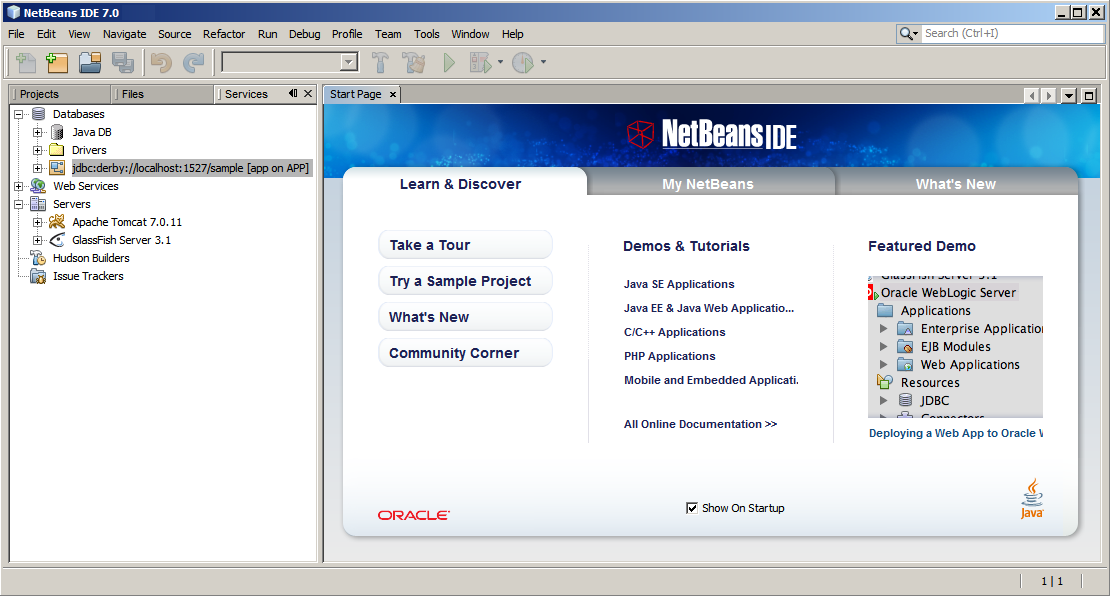1110x596 pixels.
Task: Click the Search (Ctrl+I) input field
Action: point(1012,33)
